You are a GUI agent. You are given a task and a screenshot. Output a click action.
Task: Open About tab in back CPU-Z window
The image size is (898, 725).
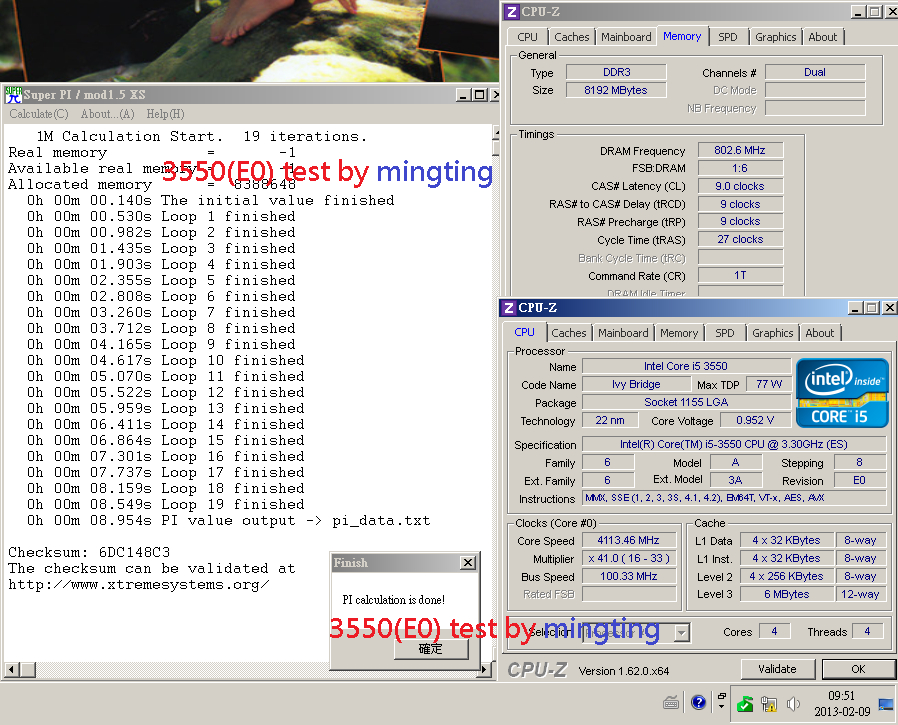(823, 37)
